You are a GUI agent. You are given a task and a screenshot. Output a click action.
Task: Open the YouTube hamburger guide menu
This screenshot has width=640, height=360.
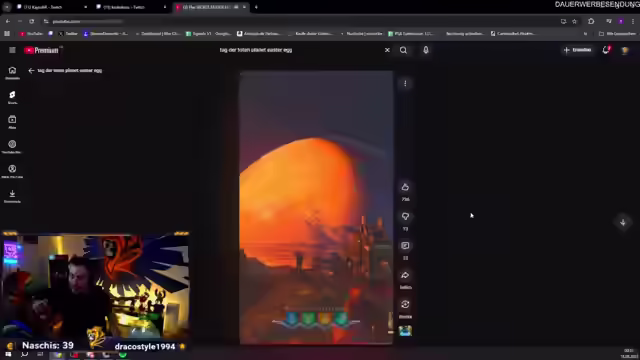point(12,50)
